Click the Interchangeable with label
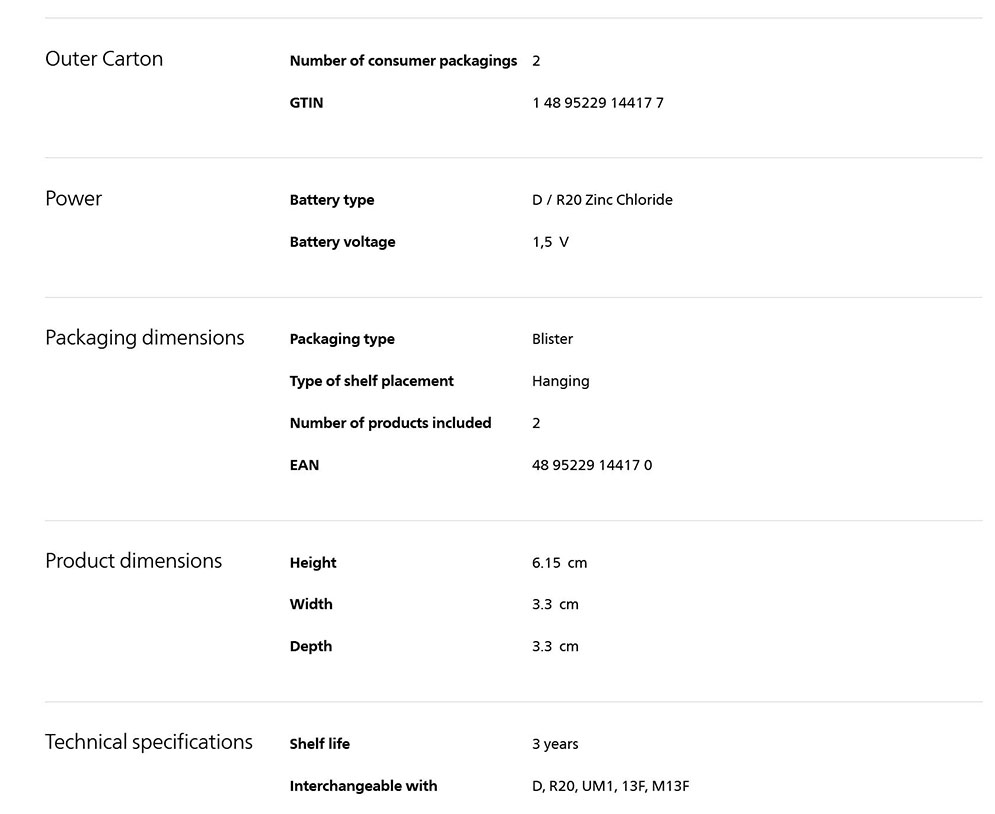 pyautogui.click(x=363, y=786)
